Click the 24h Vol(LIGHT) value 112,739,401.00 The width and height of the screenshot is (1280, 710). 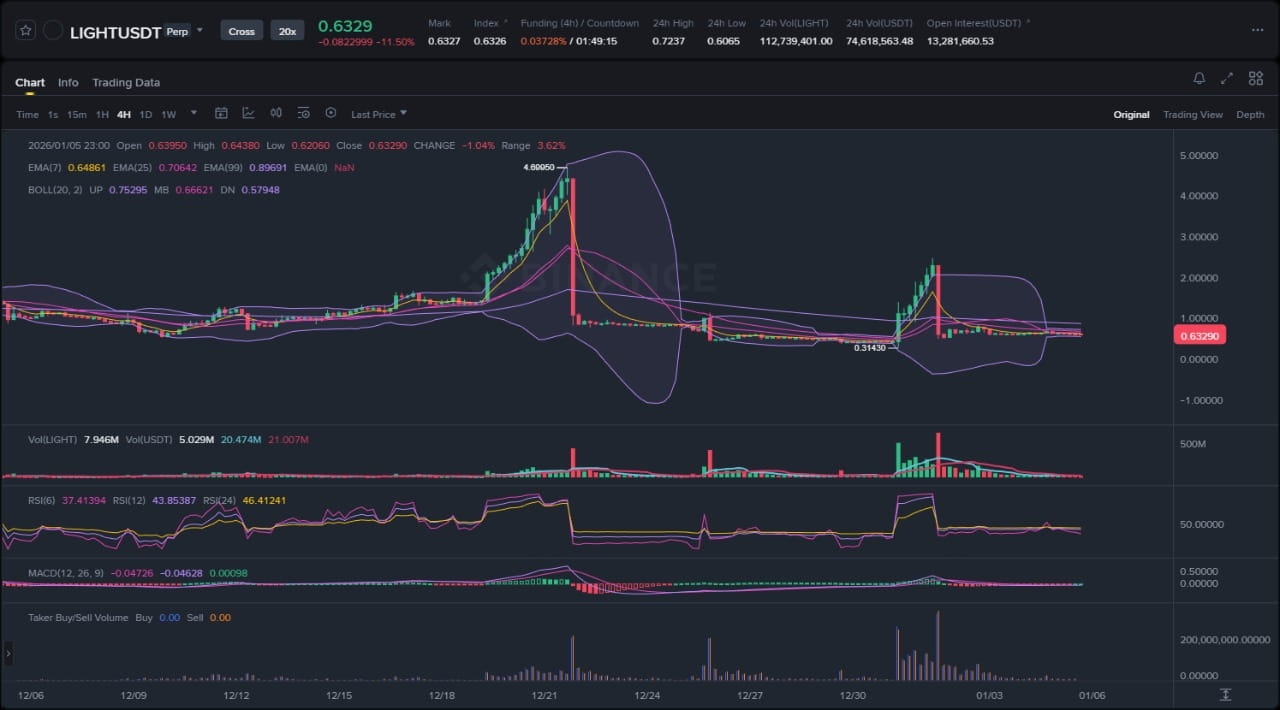tap(796, 41)
